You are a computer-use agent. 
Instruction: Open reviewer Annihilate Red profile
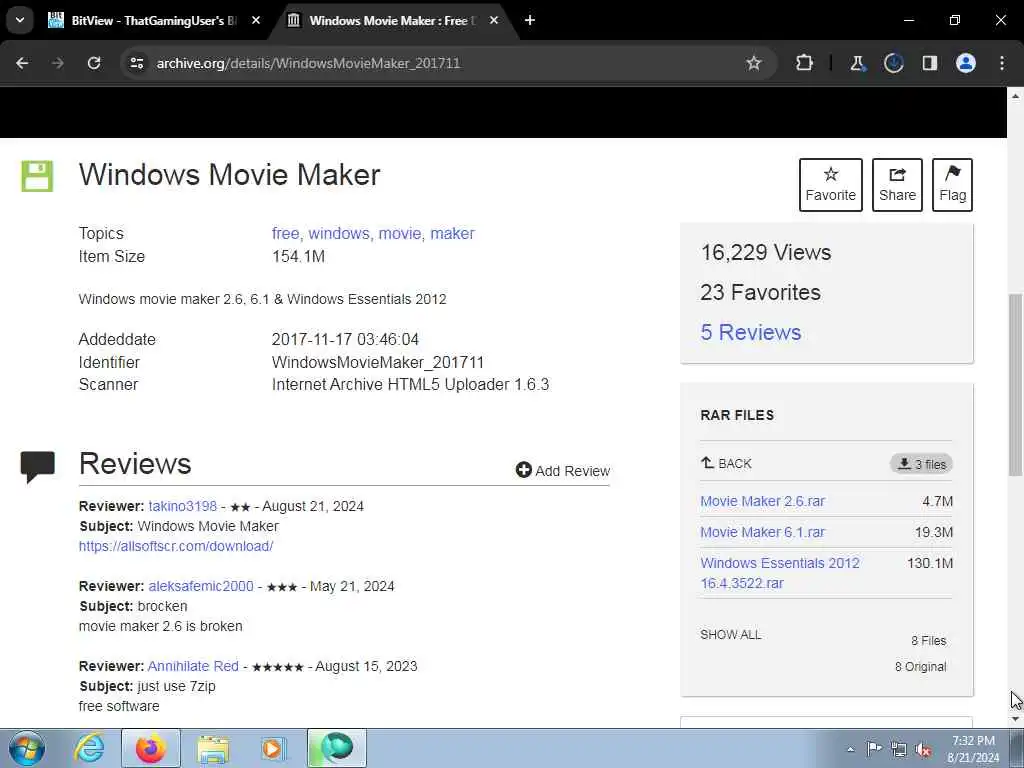point(193,666)
